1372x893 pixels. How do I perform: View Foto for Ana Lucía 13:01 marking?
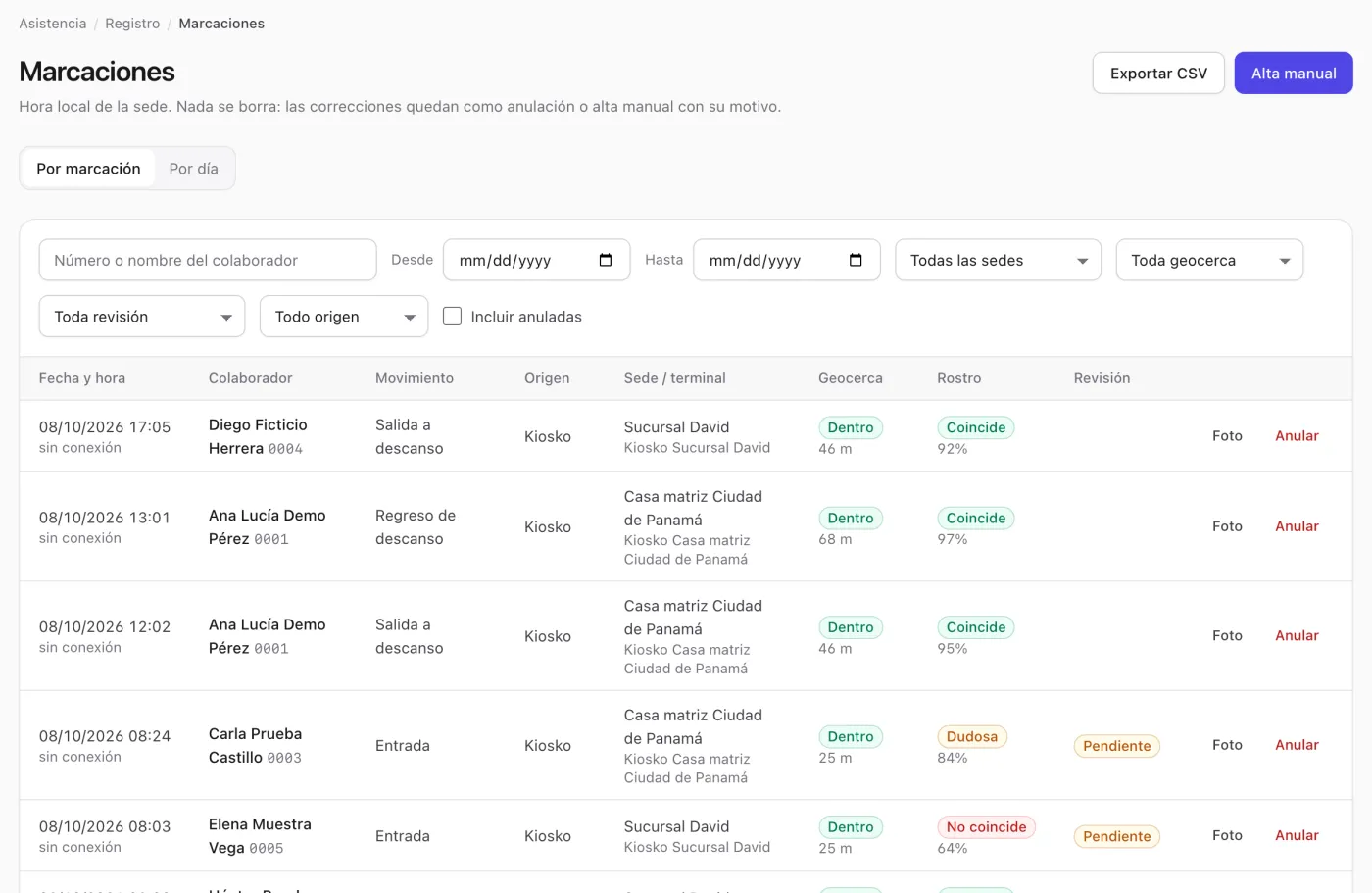tap(1227, 526)
